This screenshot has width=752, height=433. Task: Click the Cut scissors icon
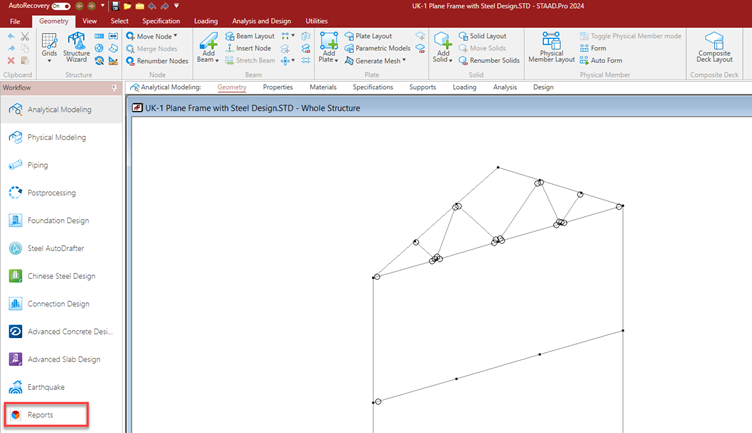click(x=25, y=36)
